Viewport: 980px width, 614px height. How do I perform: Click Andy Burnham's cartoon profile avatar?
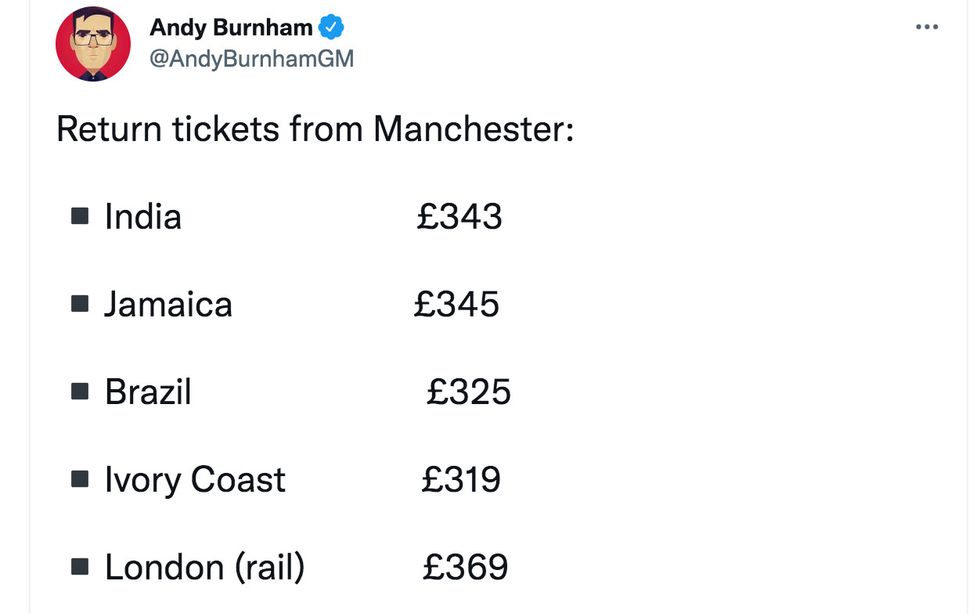93,43
